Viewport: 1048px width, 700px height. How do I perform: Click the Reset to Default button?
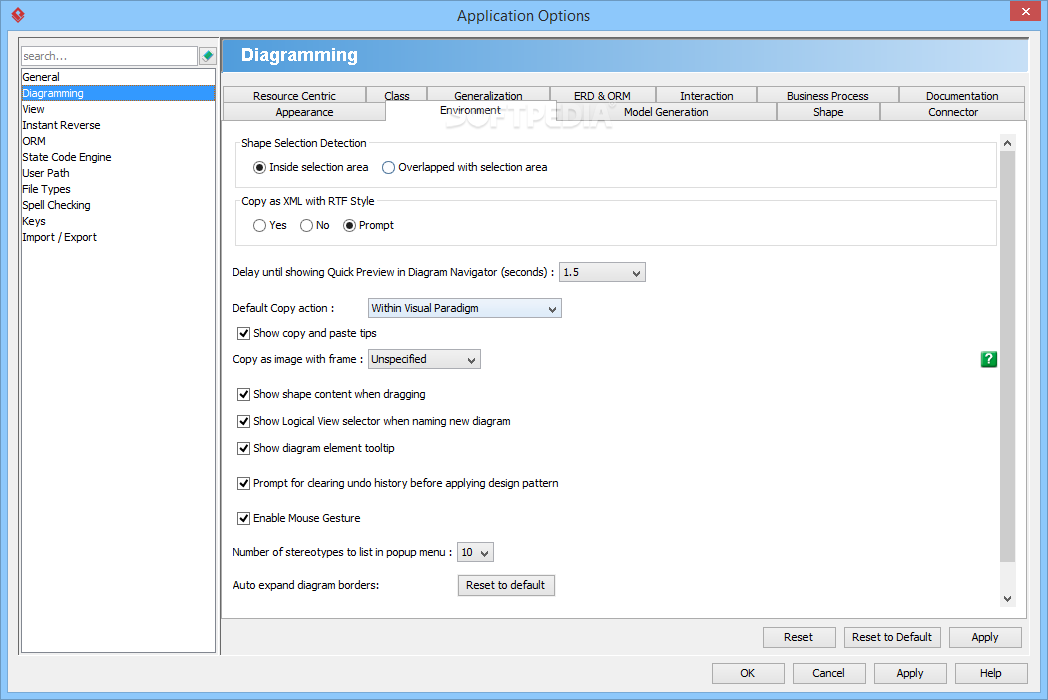tap(892, 637)
